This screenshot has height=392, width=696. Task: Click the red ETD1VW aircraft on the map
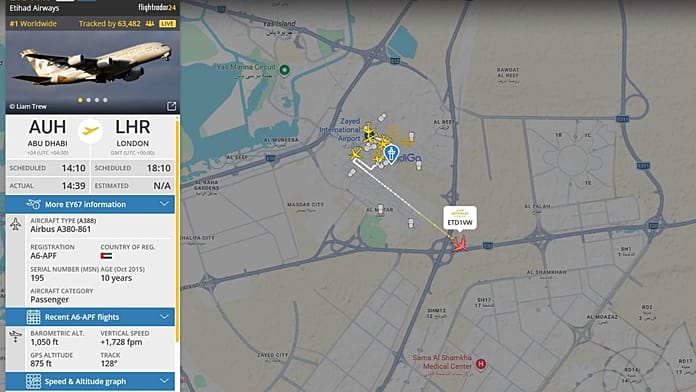460,244
